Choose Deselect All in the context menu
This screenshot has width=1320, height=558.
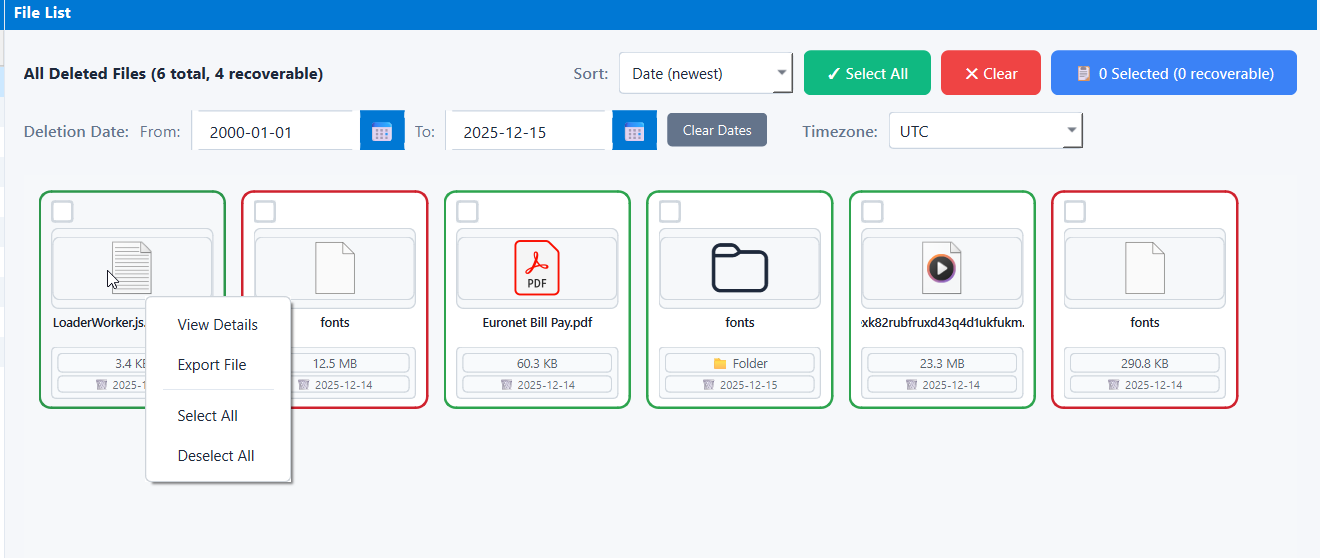coord(218,456)
